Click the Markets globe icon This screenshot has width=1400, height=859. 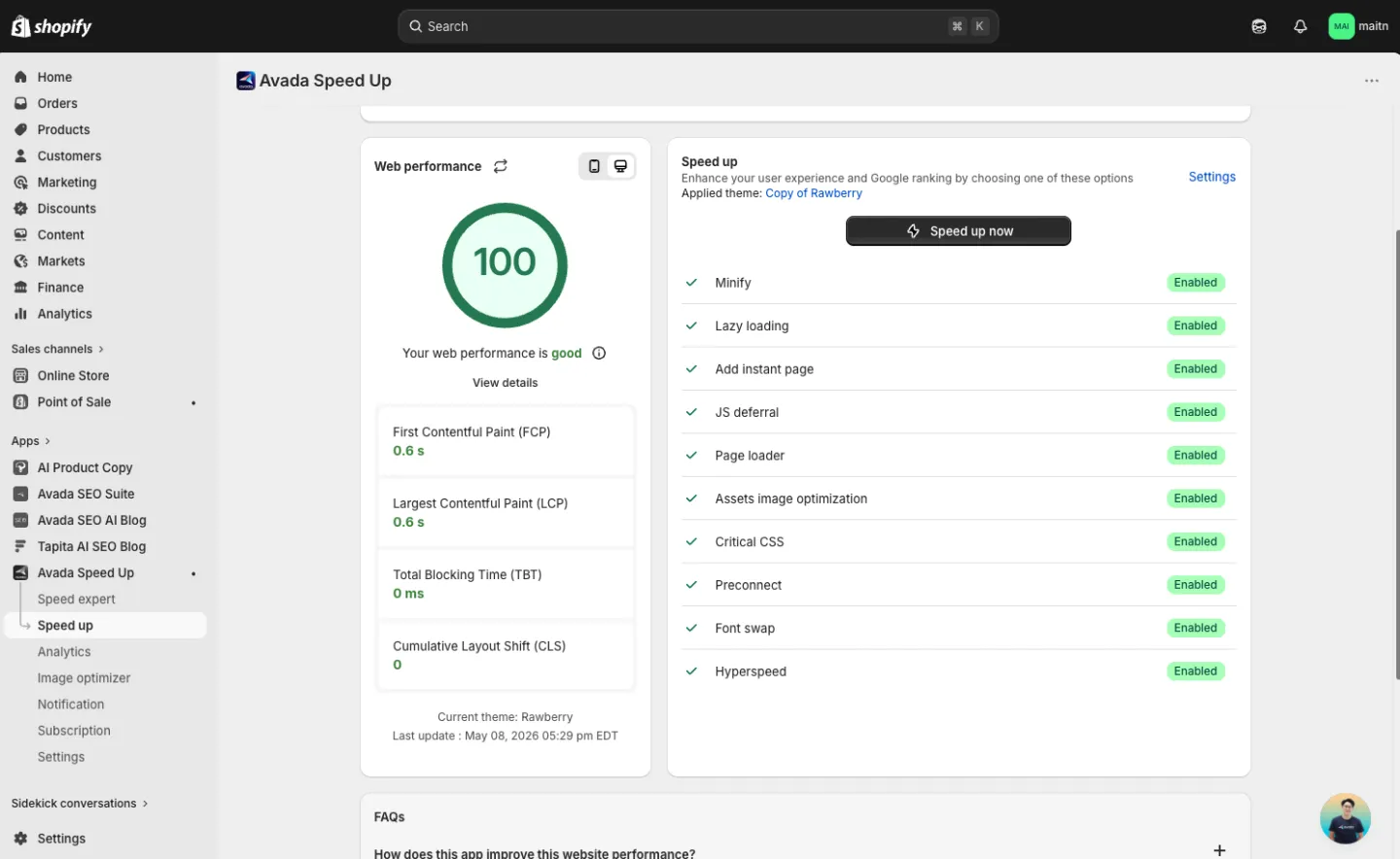20,260
